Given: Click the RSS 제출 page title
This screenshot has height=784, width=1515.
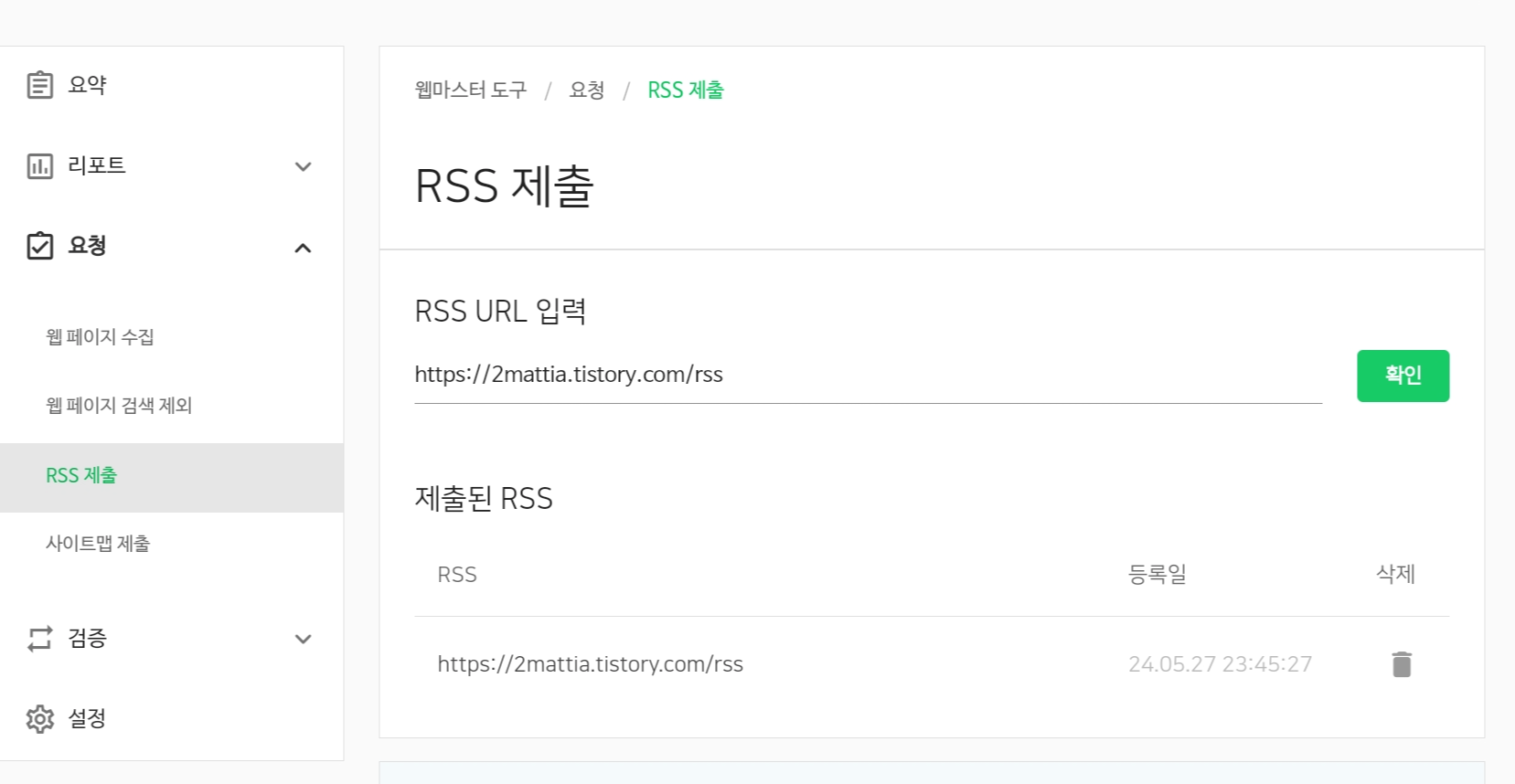Looking at the screenshot, I should pyautogui.click(x=504, y=186).
